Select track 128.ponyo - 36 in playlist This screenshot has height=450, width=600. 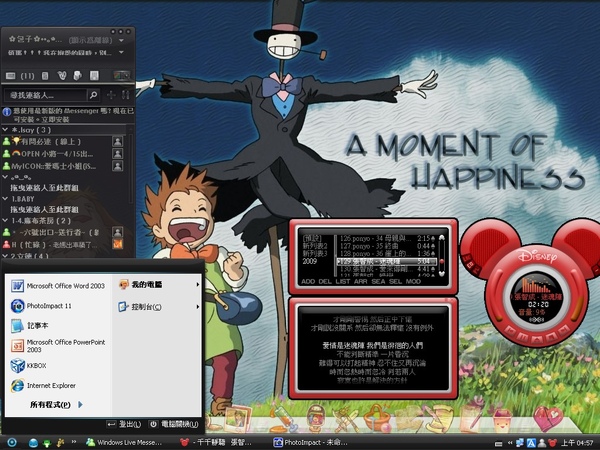(x=386, y=253)
